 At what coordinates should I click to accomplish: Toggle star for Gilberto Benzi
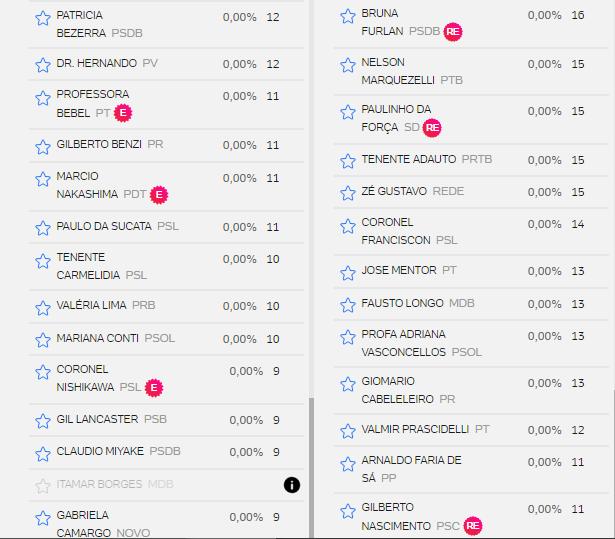(x=42, y=146)
